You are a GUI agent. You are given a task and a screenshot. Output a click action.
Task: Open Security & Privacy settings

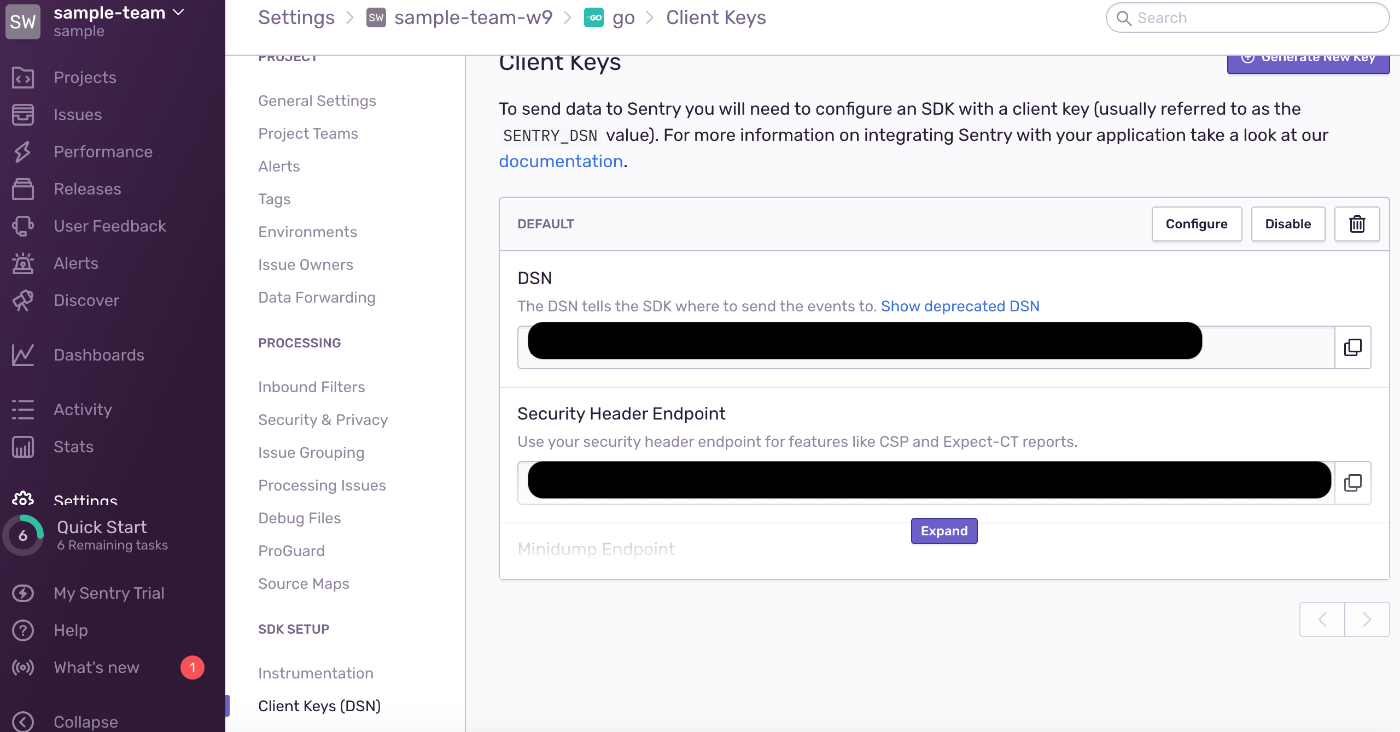point(323,420)
